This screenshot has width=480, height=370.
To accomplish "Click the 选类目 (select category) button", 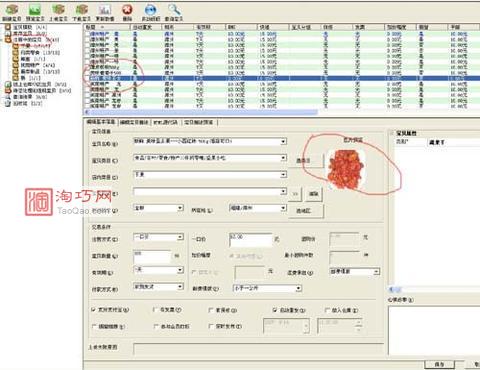I will pyautogui.click(x=303, y=160).
